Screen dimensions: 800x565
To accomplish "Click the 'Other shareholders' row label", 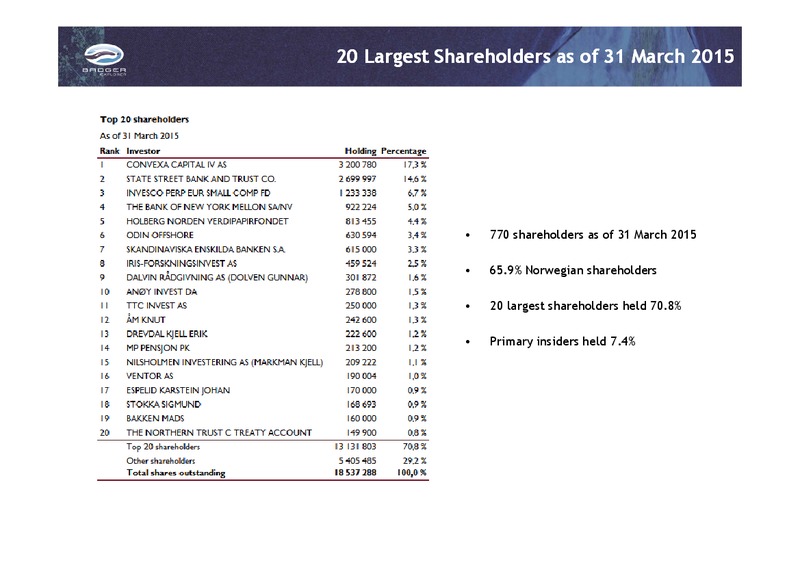I will (x=161, y=461).
